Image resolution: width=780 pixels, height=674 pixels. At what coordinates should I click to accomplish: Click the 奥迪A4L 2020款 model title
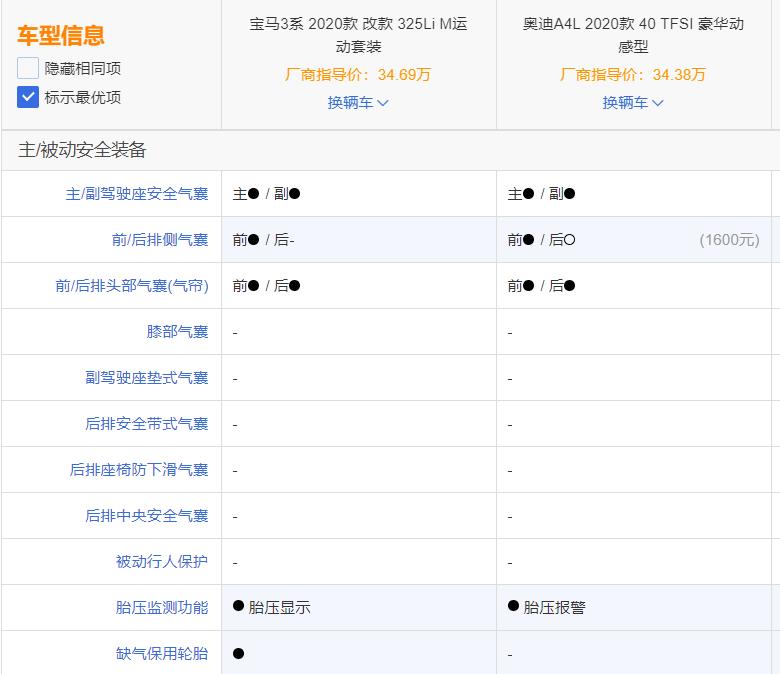(633, 35)
